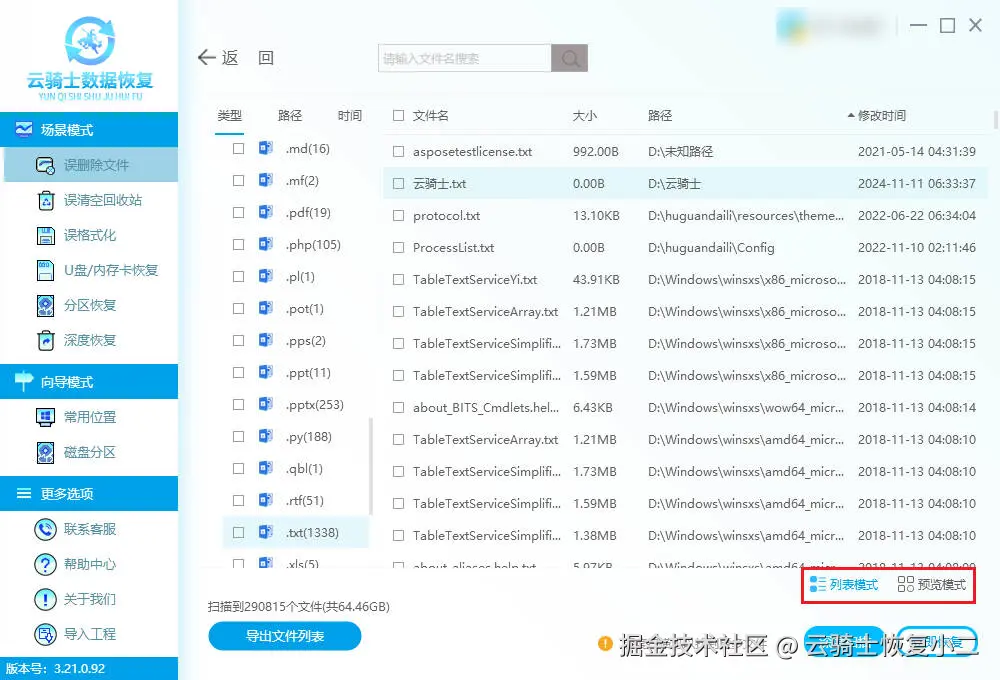Open 常用位置 windows icon
The image size is (1000, 680).
(45, 417)
